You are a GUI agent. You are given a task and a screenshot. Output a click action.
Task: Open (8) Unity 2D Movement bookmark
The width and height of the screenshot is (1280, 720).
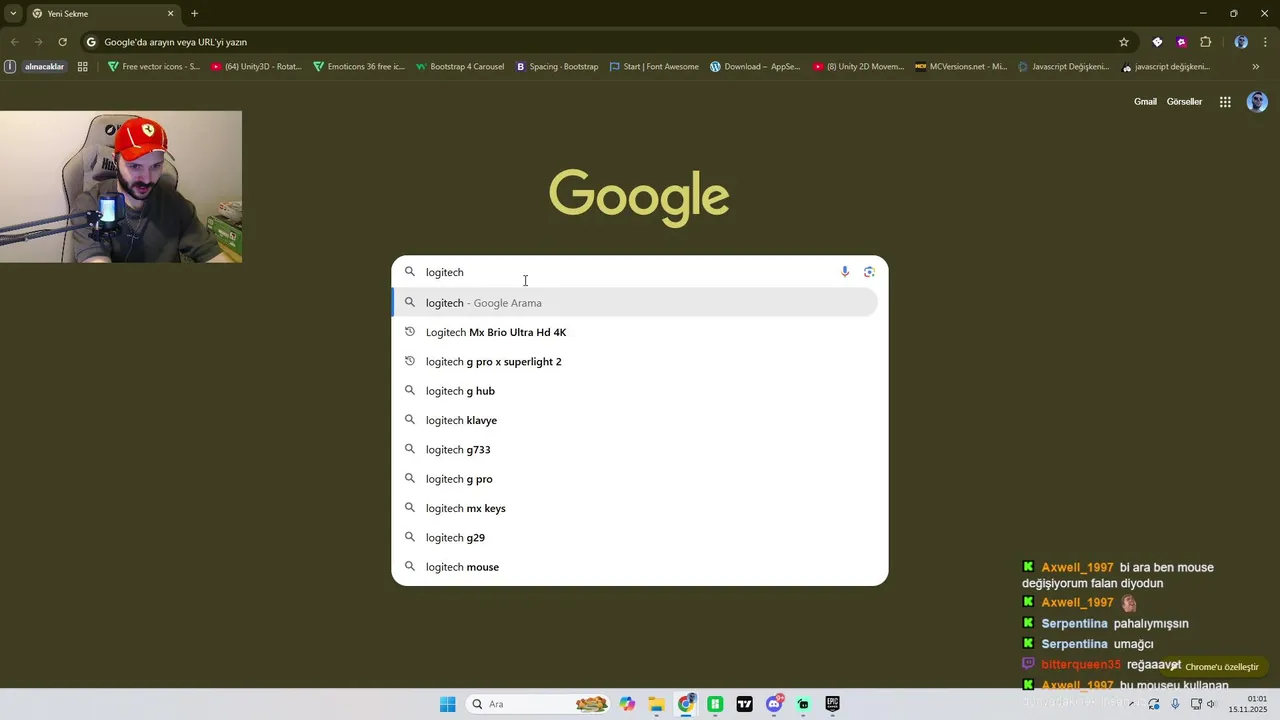[858, 67]
